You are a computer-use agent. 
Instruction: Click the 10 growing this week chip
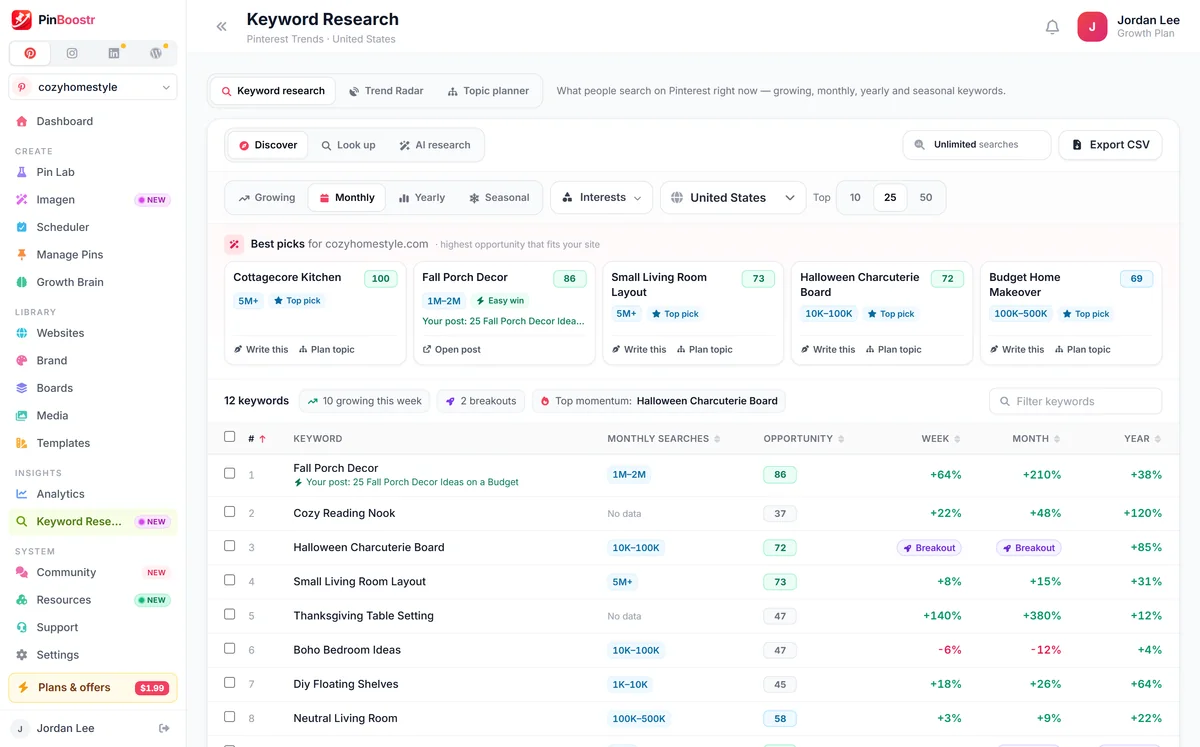pos(364,401)
